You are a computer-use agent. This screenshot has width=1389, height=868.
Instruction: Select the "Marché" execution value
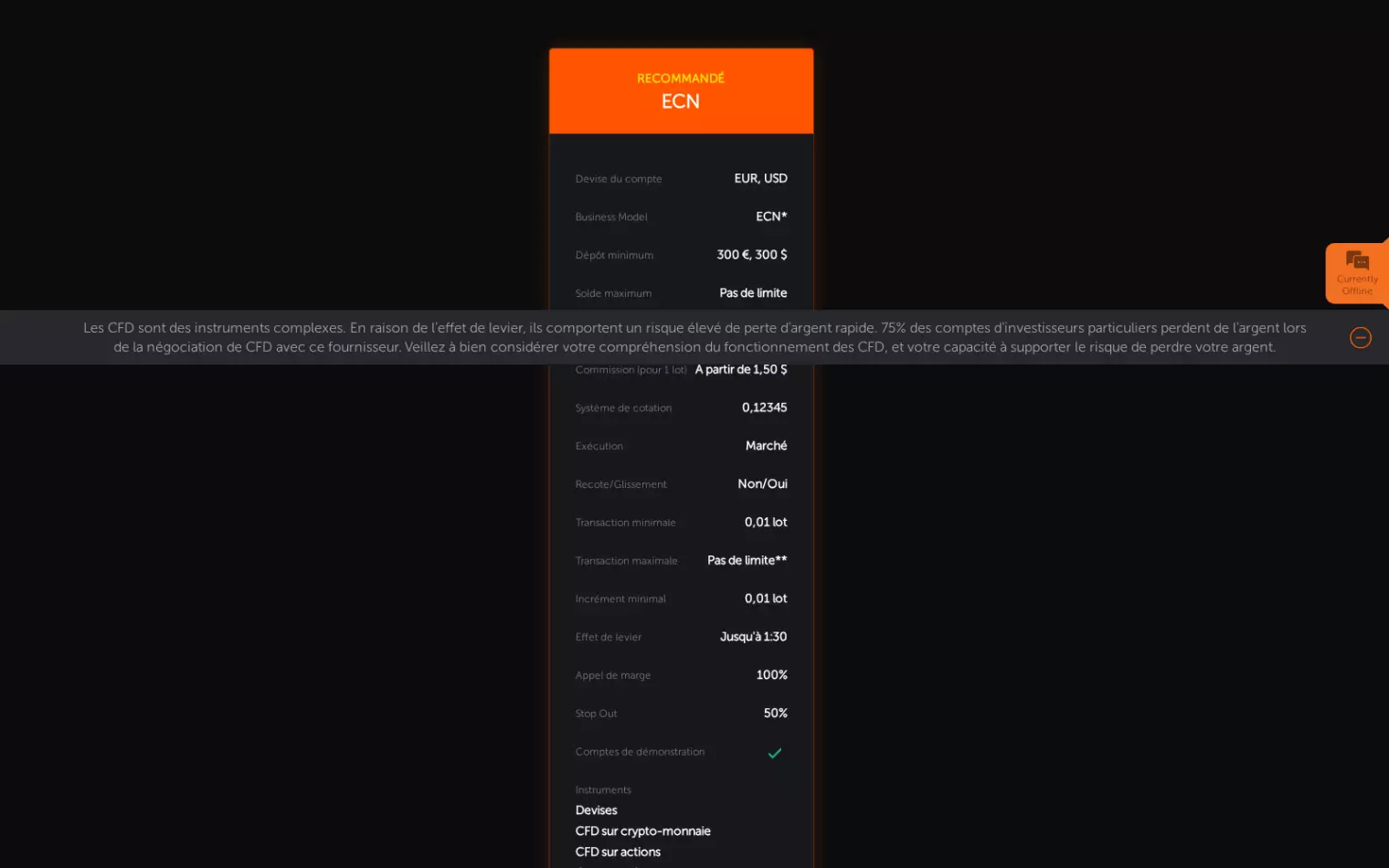pyautogui.click(x=766, y=446)
